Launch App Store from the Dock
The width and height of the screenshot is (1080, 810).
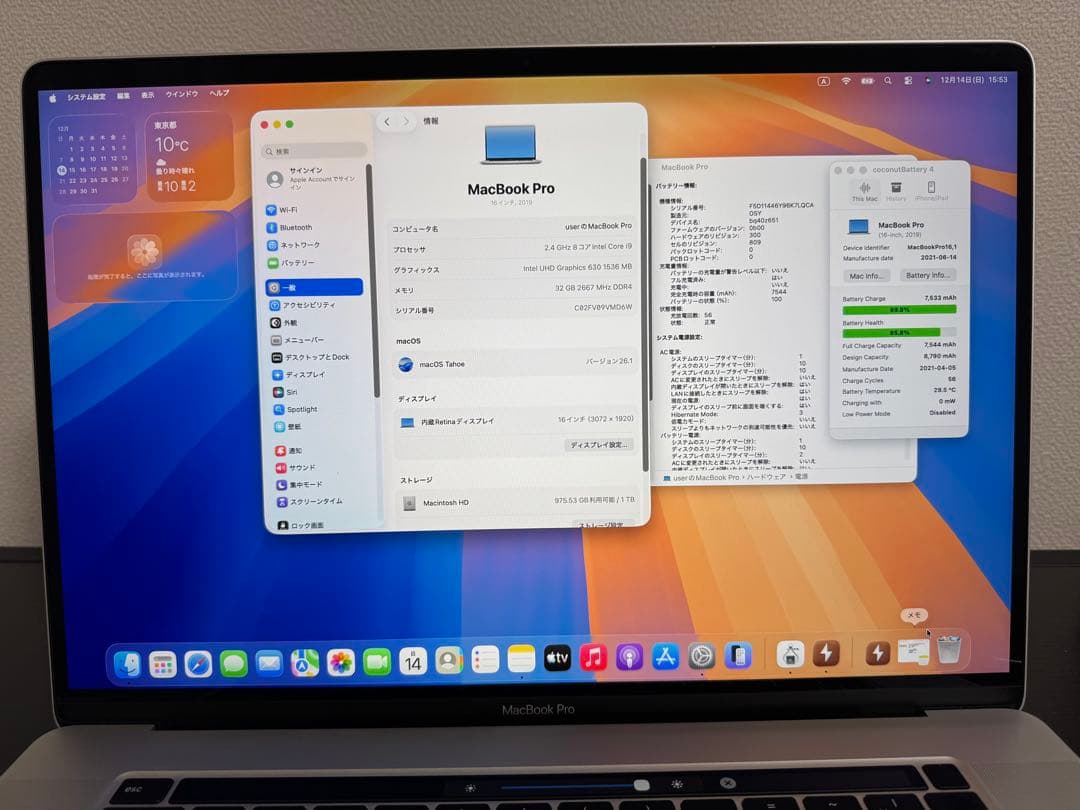665,658
